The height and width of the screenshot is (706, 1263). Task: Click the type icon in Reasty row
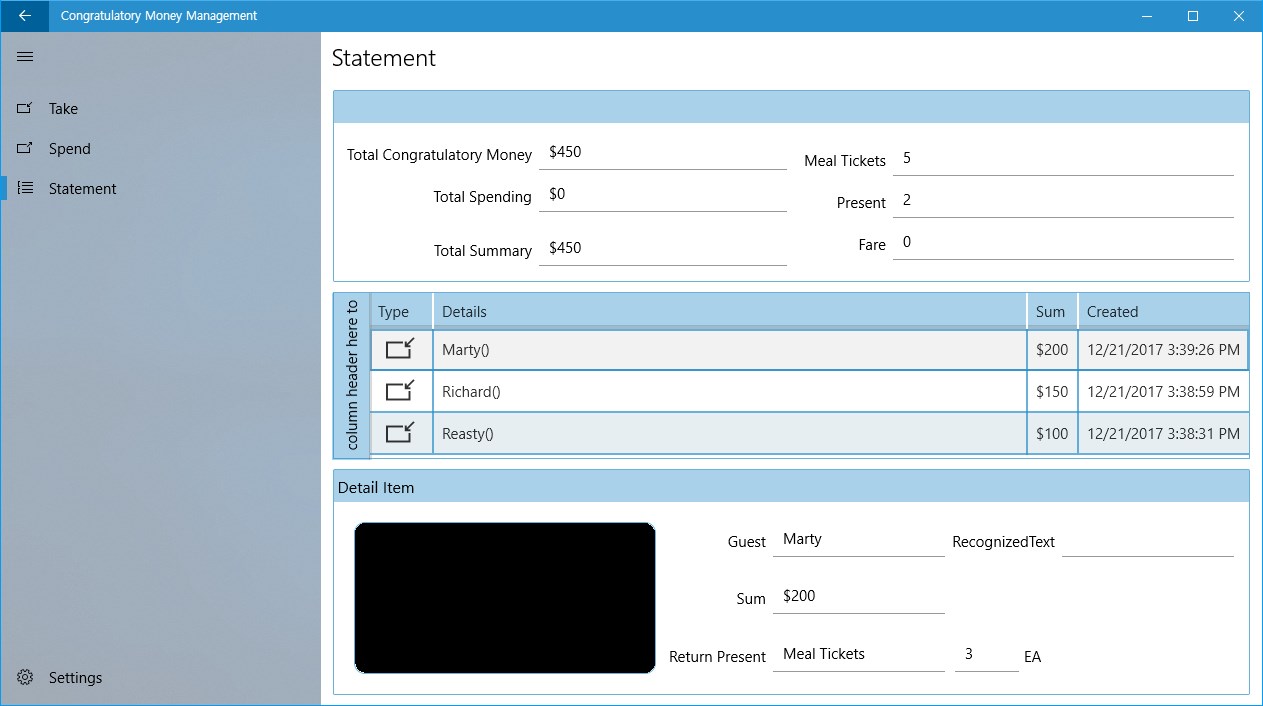click(400, 433)
